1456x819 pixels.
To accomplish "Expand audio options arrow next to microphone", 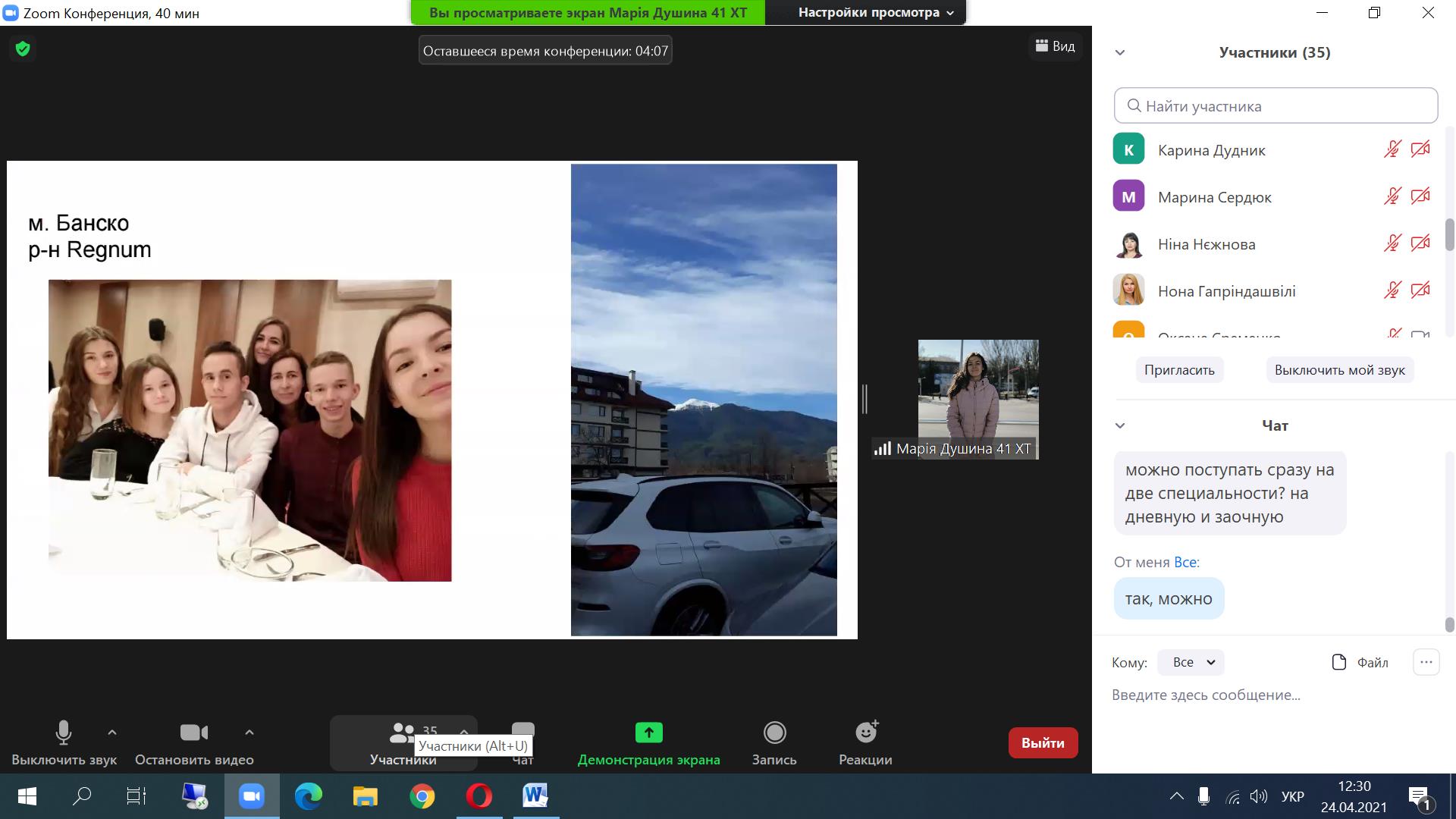I will click(x=112, y=733).
